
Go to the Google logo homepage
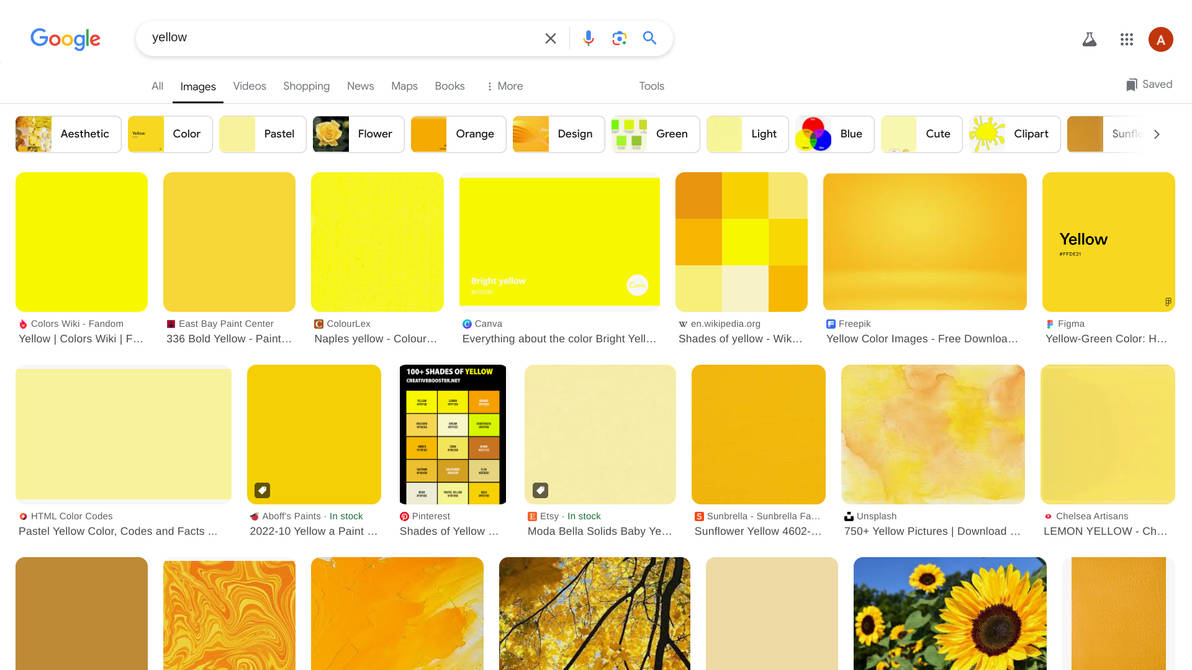click(x=65, y=39)
